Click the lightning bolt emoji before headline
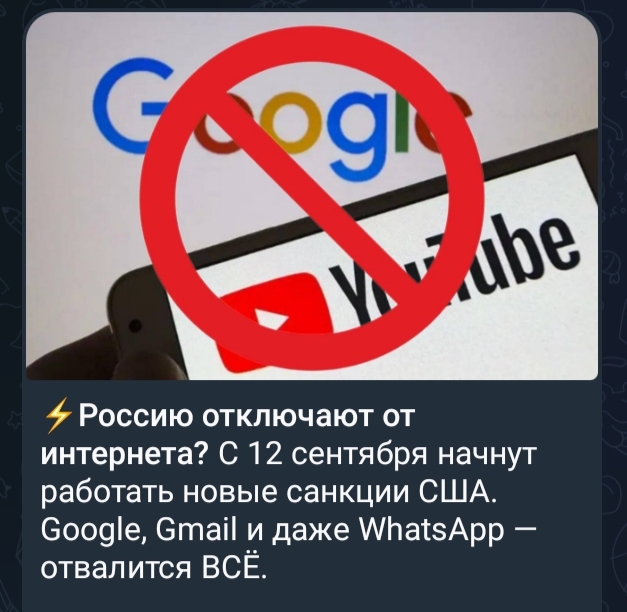 pos(57,417)
